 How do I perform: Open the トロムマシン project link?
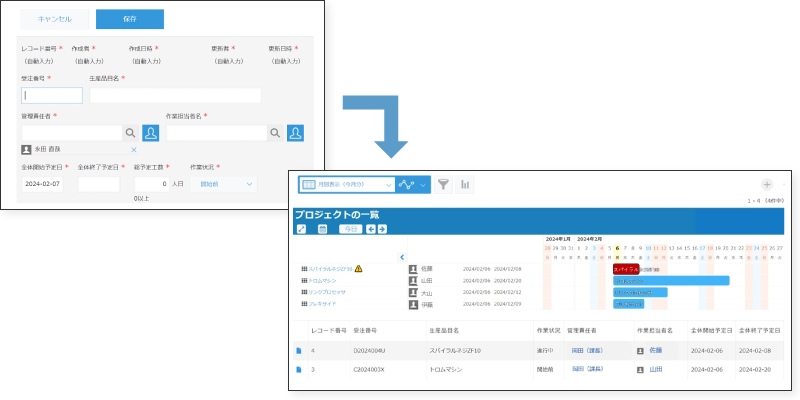point(322,281)
